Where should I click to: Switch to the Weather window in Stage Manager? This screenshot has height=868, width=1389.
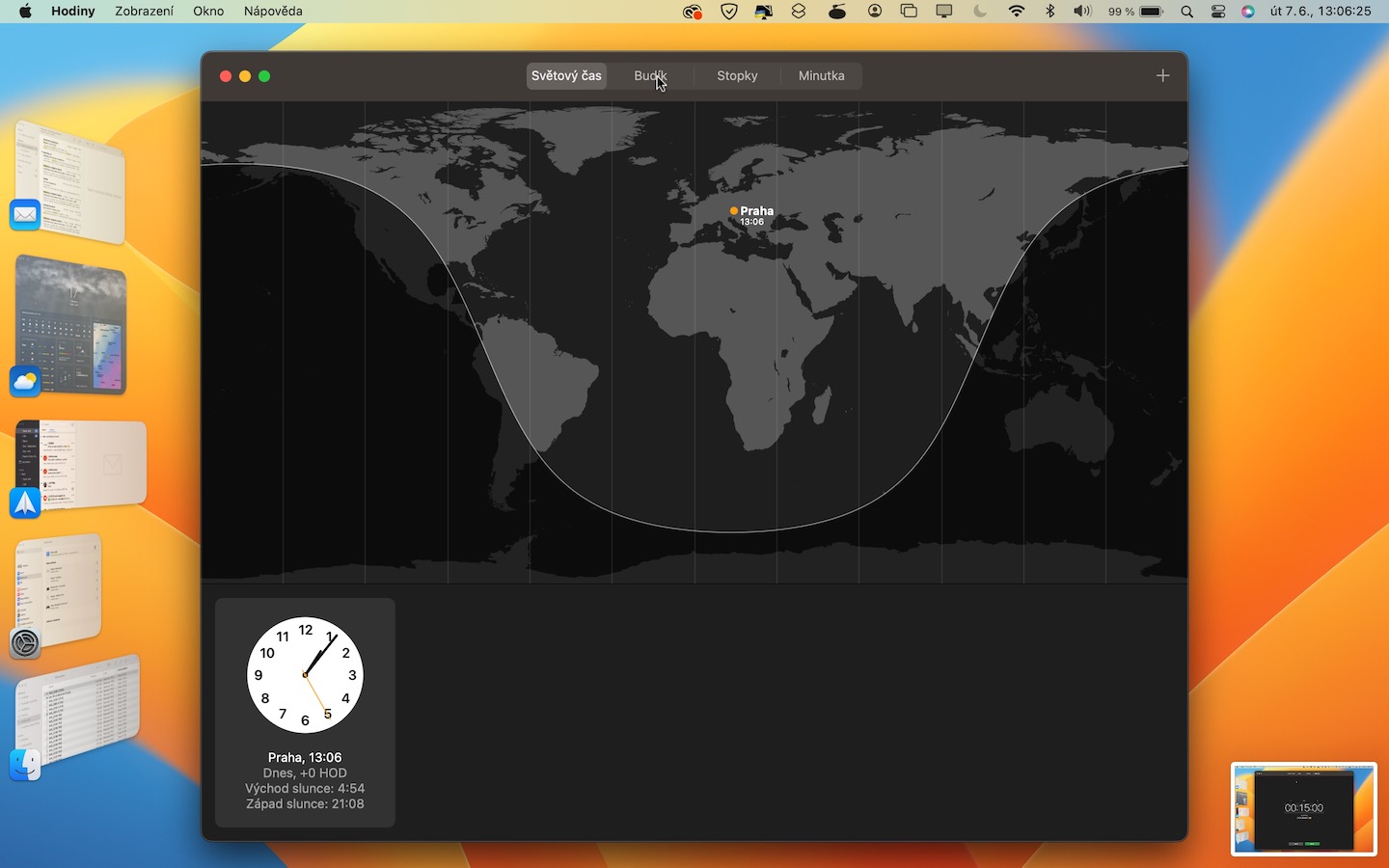click(x=71, y=325)
